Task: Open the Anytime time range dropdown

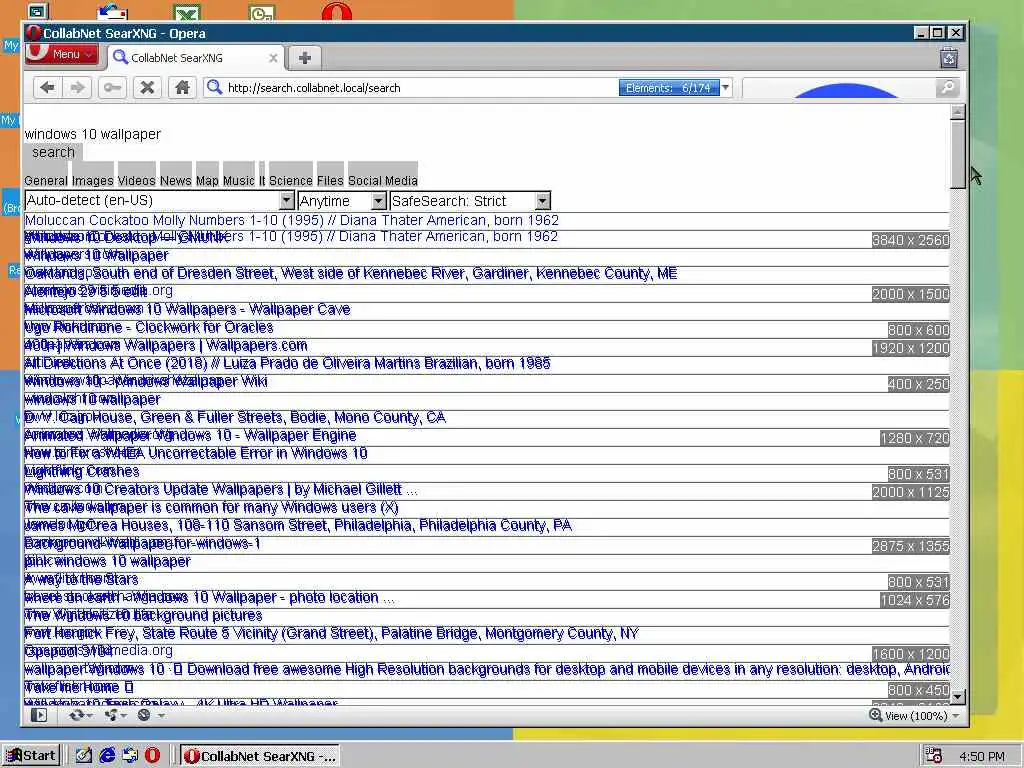Action: tap(342, 200)
